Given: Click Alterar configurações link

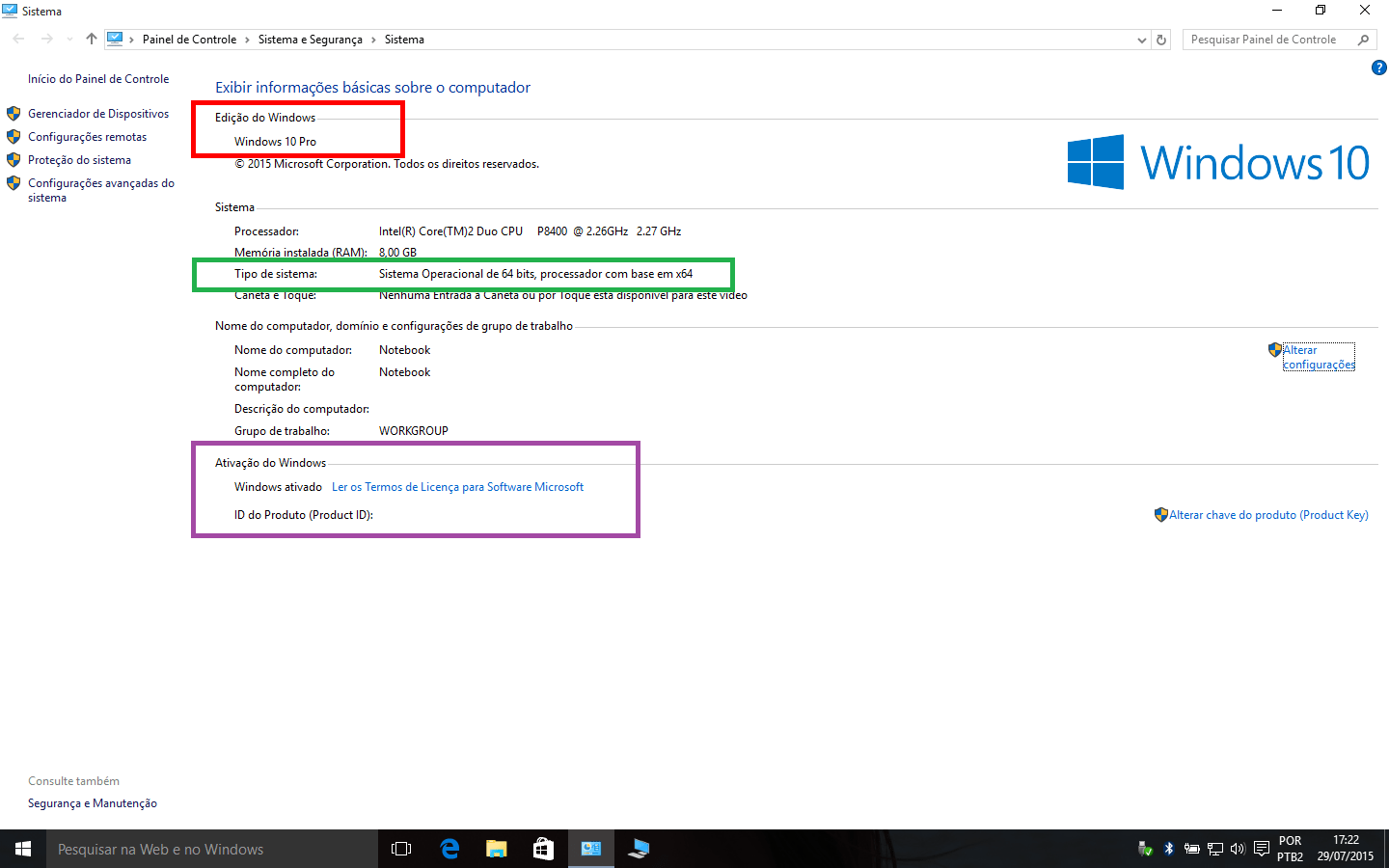Looking at the screenshot, I should 1319,357.
